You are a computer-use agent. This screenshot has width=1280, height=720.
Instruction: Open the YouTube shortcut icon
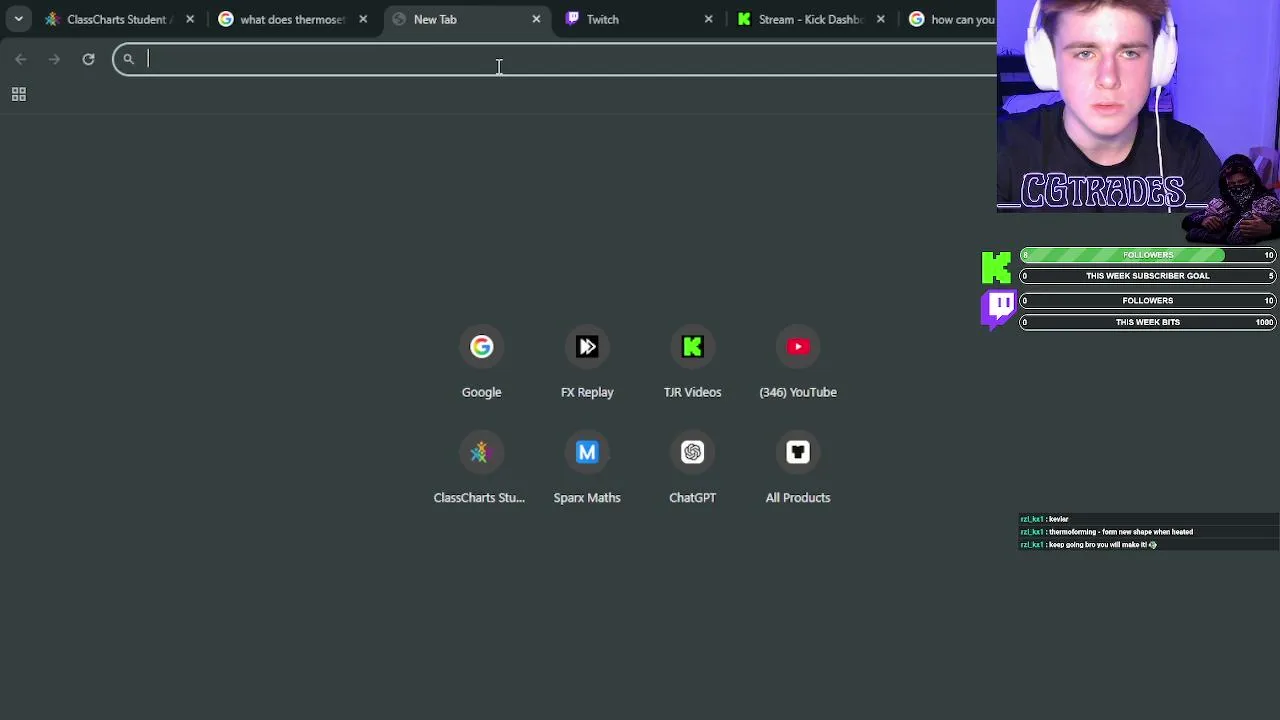pyautogui.click(x=798, y=347)
